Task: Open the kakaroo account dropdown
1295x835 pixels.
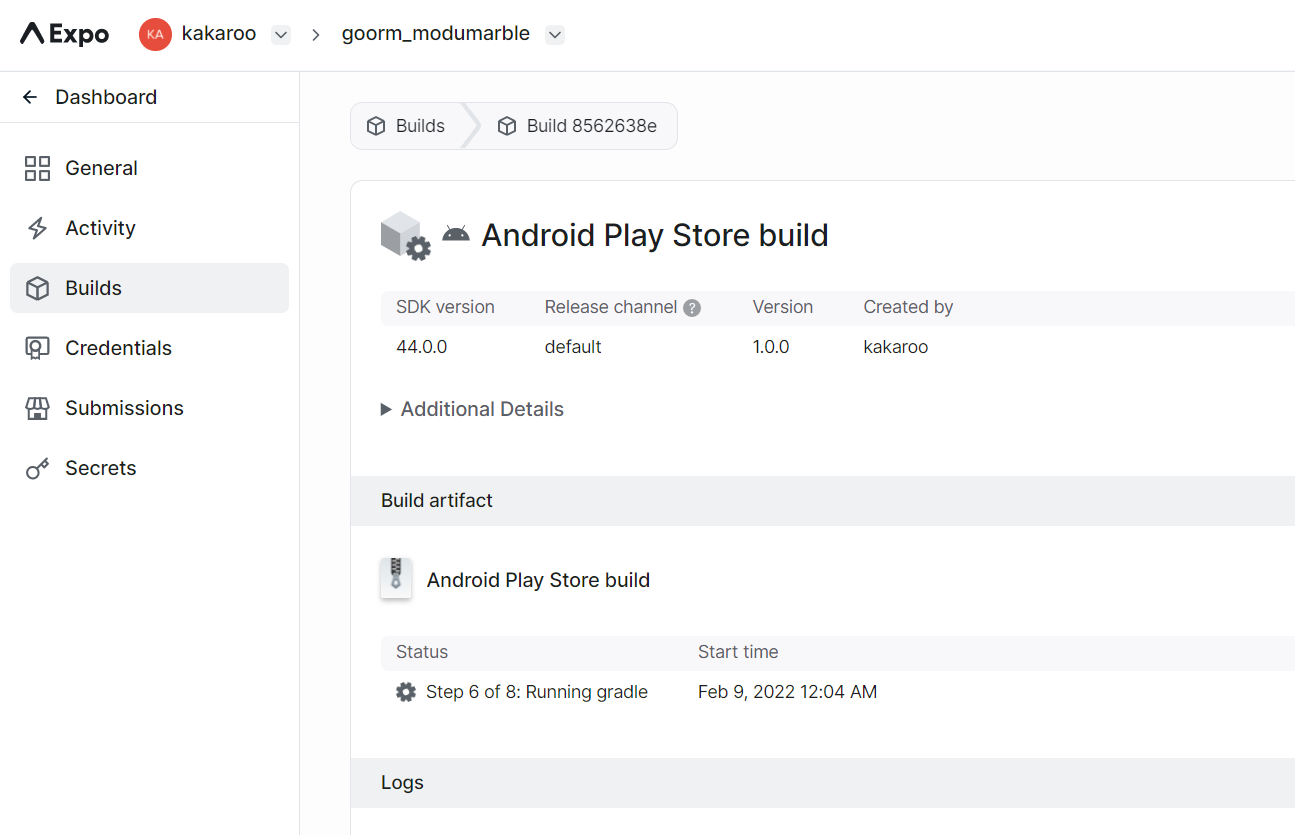Action: [281, 35]
